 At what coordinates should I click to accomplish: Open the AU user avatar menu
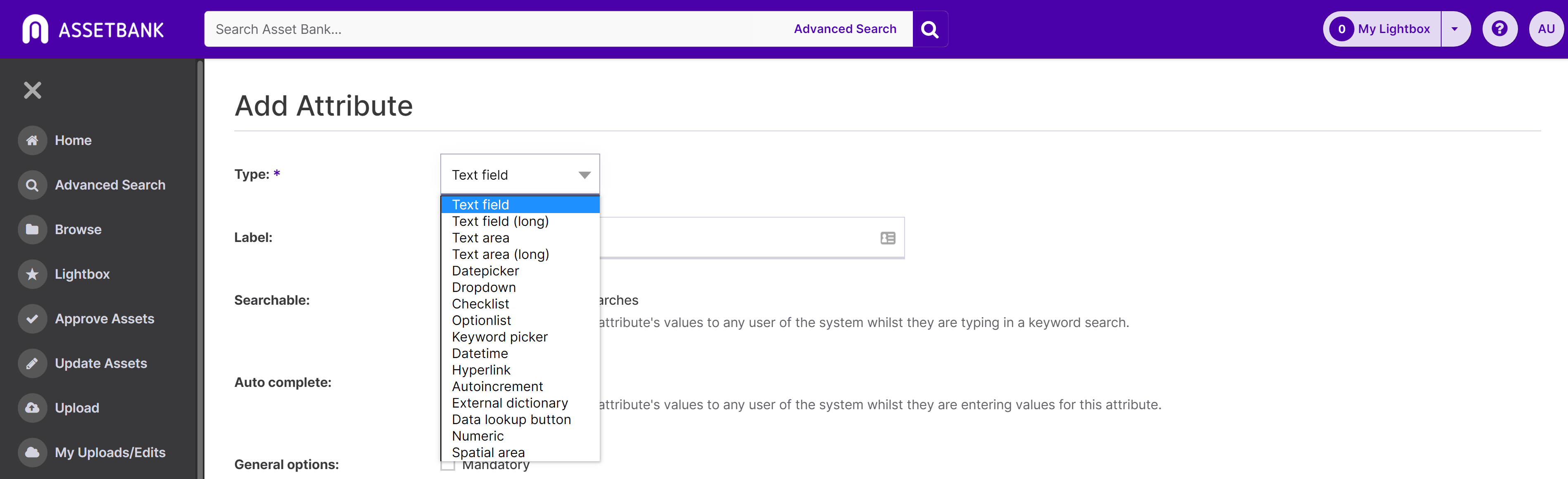(1545, 29)
